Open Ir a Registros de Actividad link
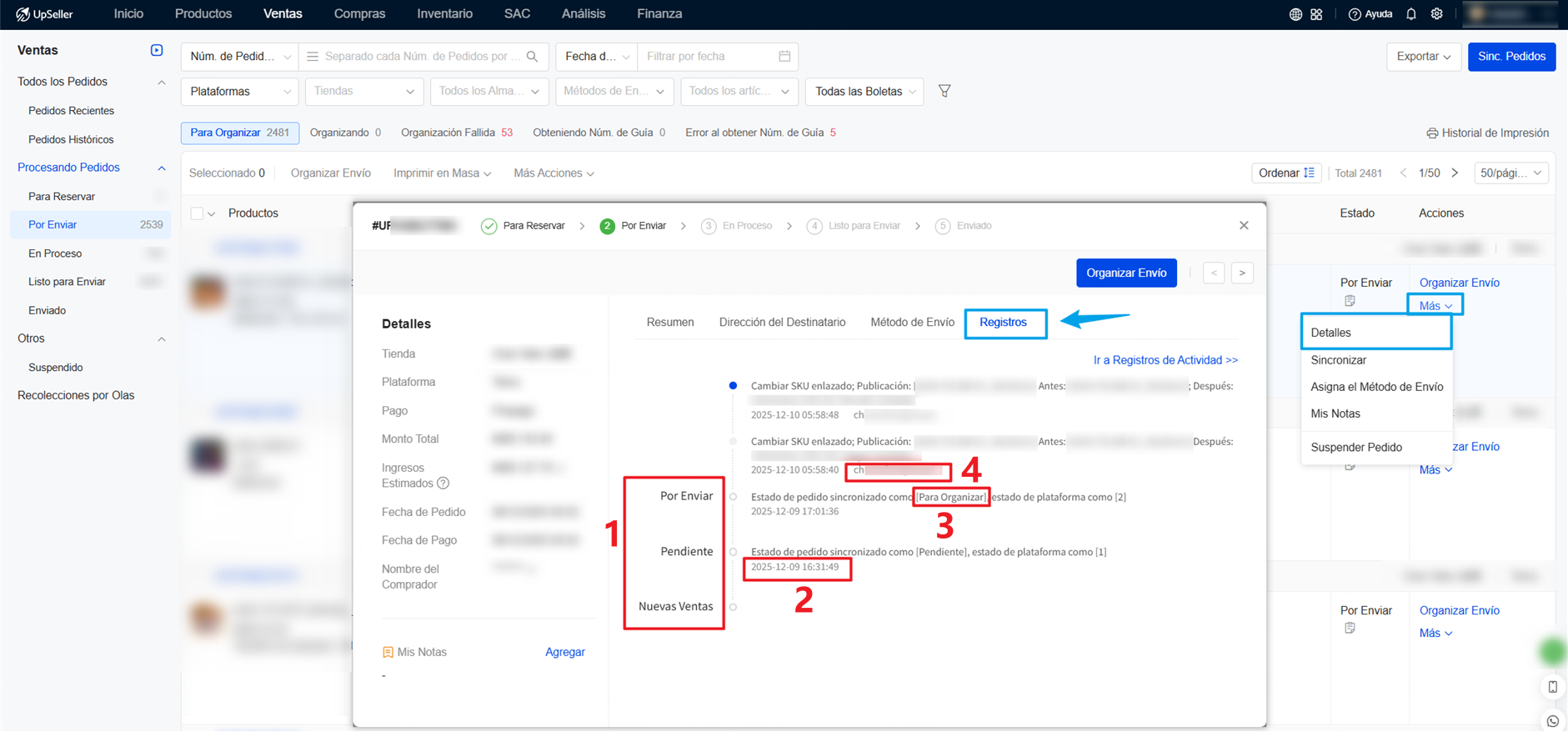1568x732 pixels. [1165, 360]
